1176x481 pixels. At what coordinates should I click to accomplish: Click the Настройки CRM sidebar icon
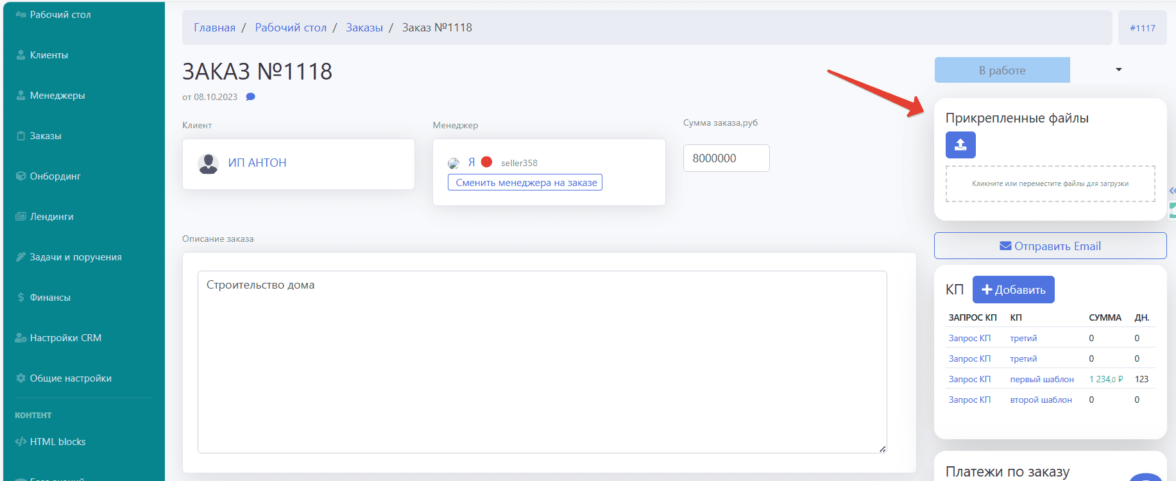click(x=21, y=338)
